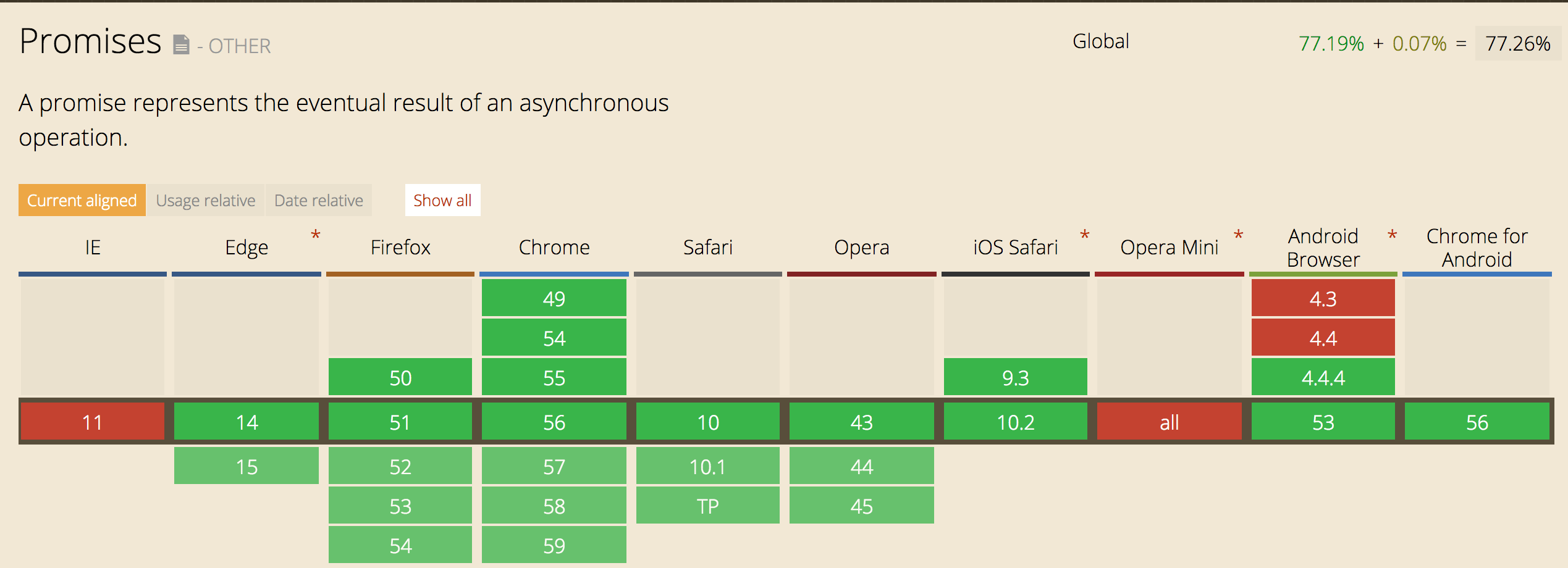Select the Chrome 59 cell

[554, 545]
